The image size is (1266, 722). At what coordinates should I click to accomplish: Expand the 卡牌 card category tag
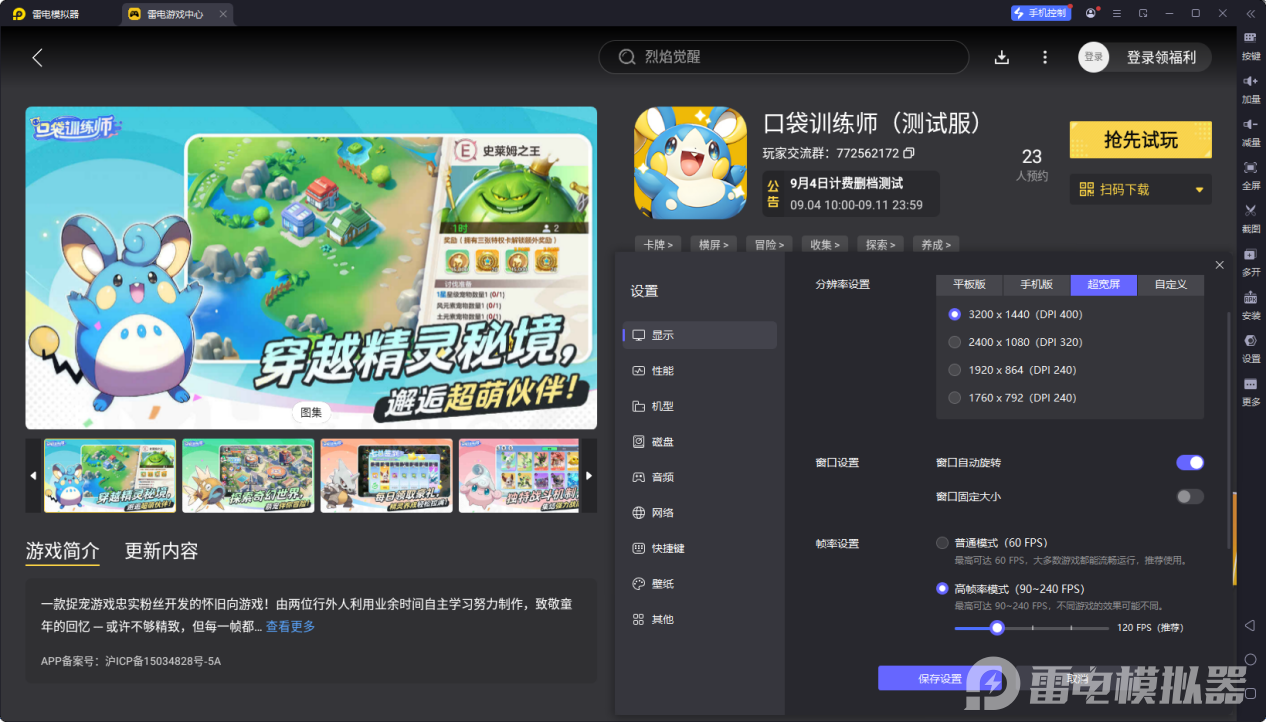tap(658, 244)
